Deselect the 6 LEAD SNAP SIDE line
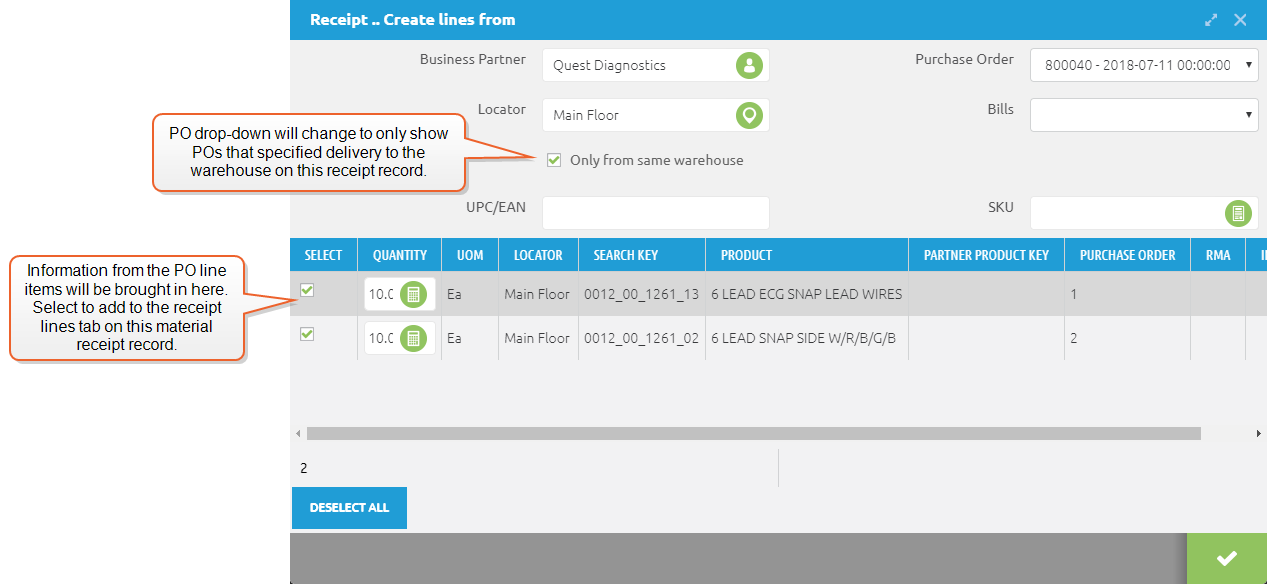 click(307, 334)
